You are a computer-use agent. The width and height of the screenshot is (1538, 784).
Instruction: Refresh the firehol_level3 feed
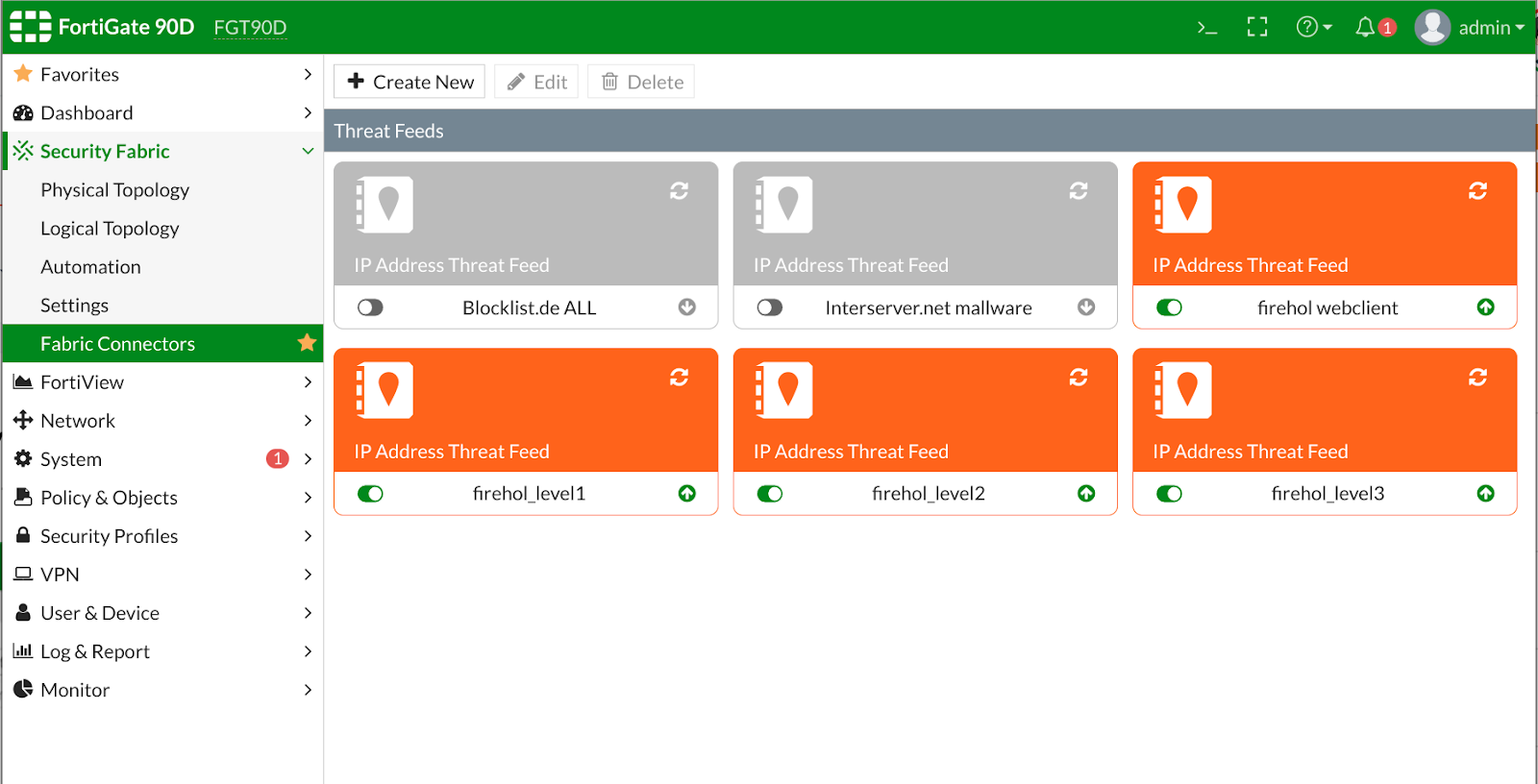click(1478, 378)
